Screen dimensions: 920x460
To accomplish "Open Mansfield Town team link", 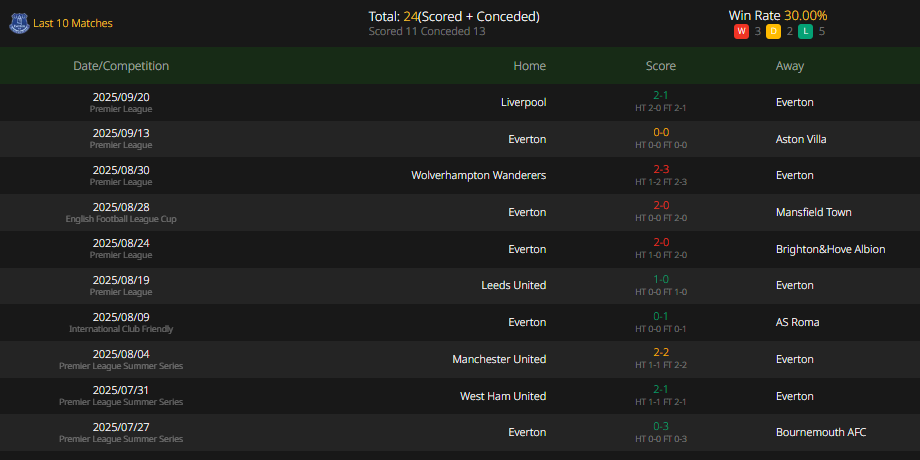I will point(813,212).
